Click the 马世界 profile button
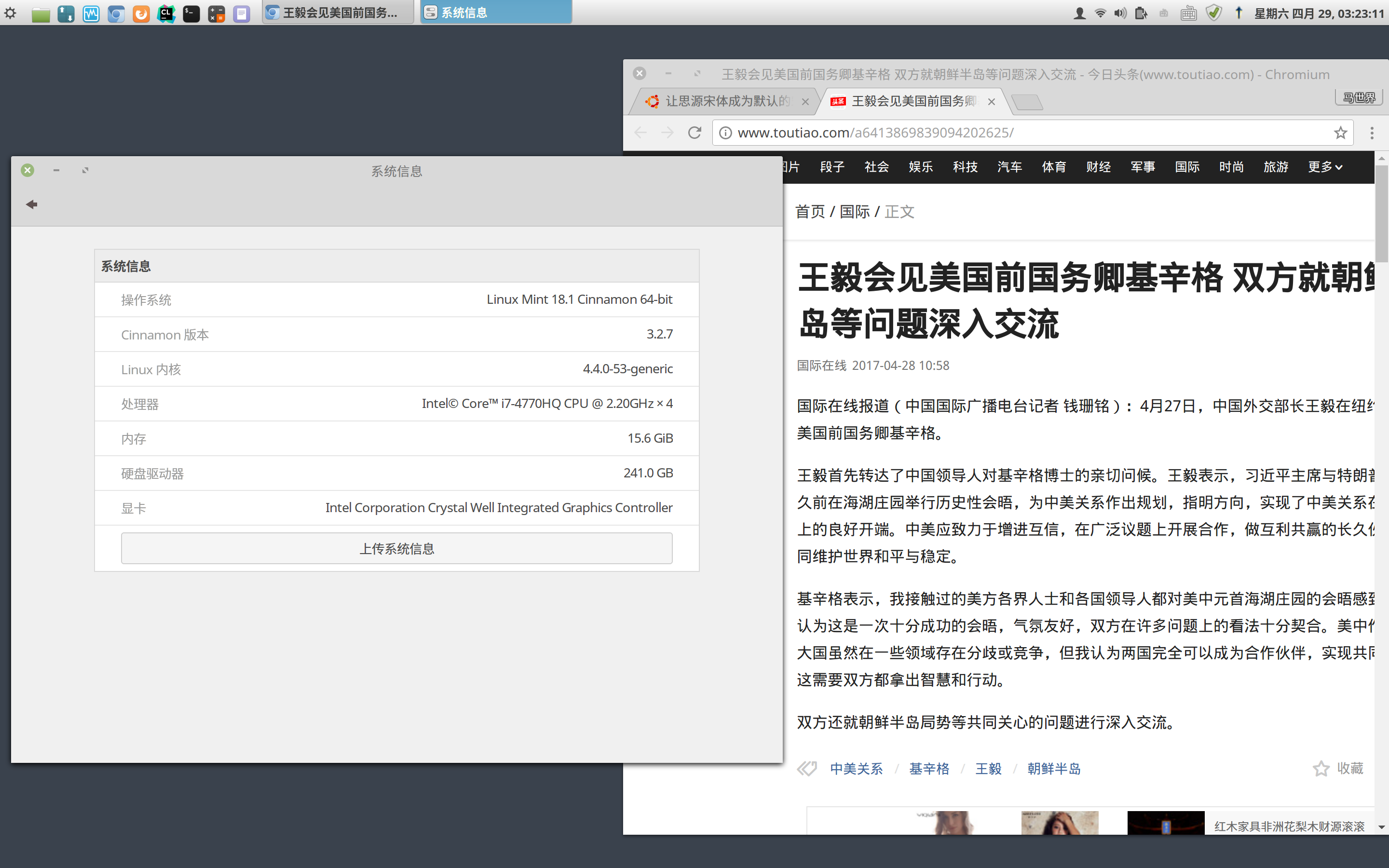 pyautogui.click(x=1359, y=97)
